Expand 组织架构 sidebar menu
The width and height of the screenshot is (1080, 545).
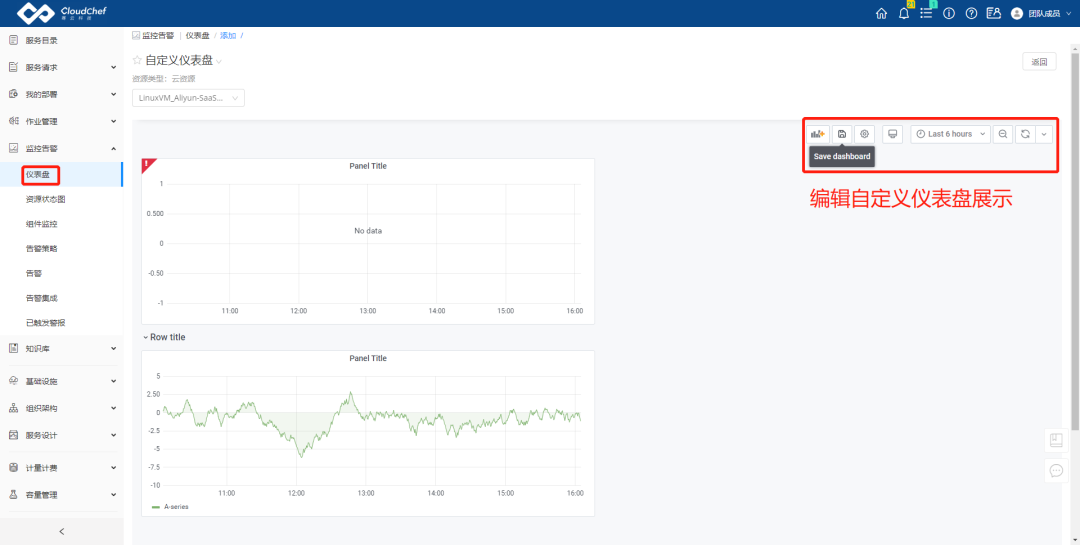click(61, 409)
